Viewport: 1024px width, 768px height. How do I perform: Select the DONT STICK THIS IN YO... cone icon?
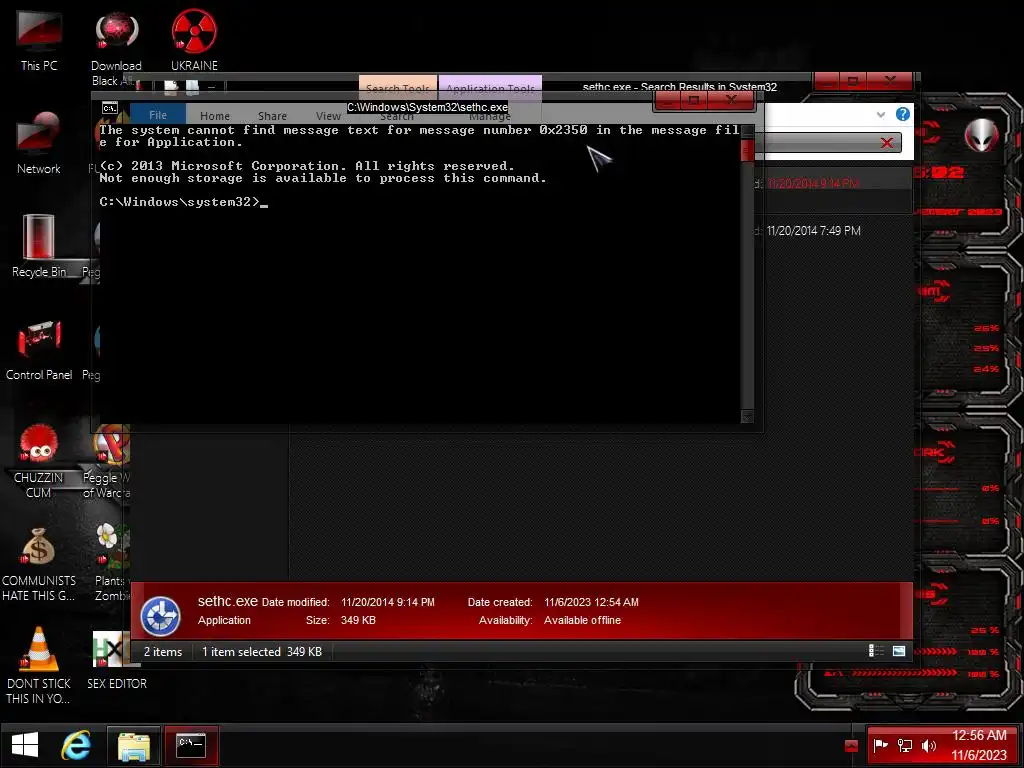[x=39, y=666]
